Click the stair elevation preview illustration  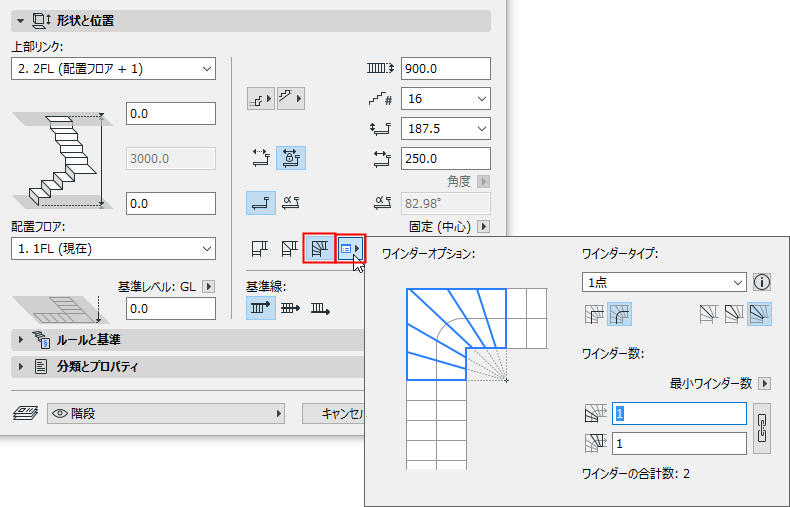click(x=61, y=160)
